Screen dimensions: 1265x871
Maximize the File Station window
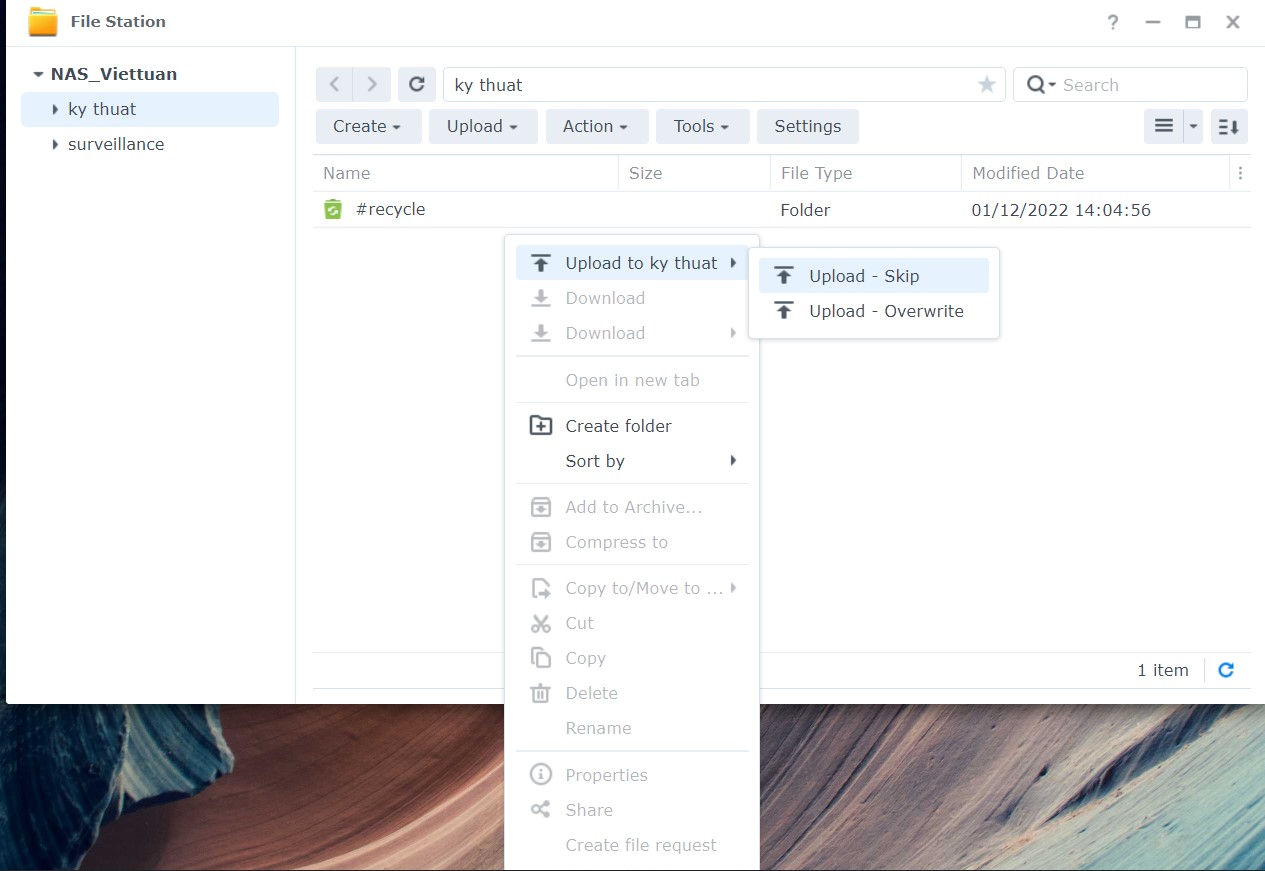point(1193,22)
